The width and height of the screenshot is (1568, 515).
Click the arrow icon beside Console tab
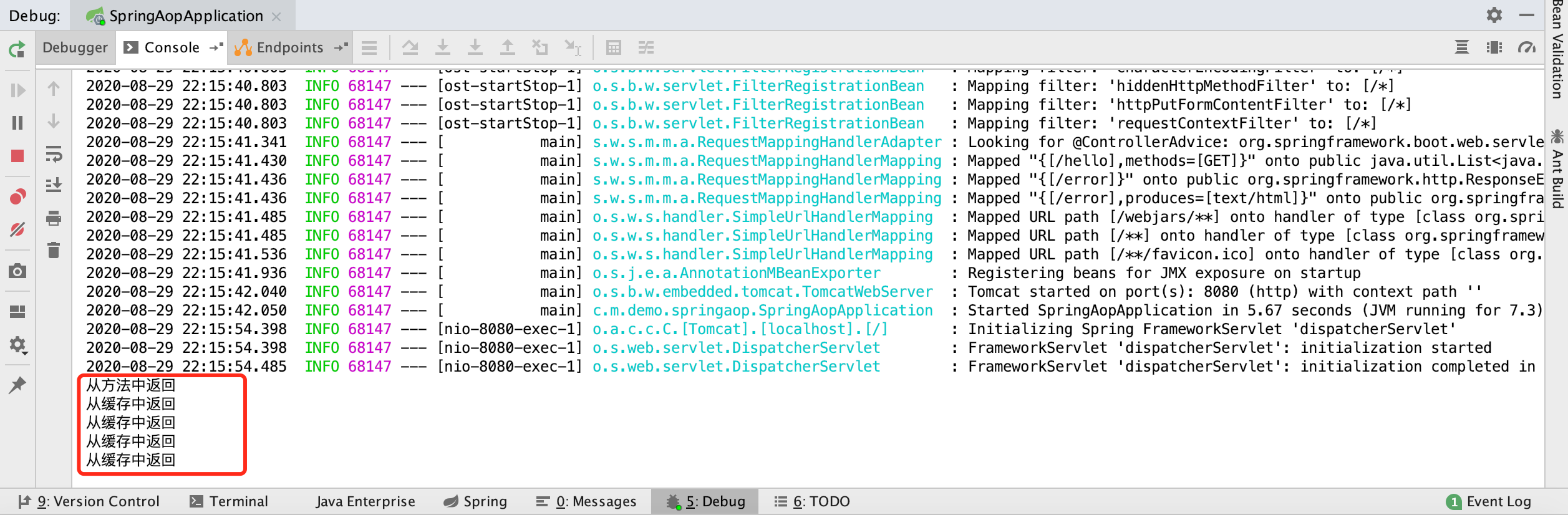[216, 47]
